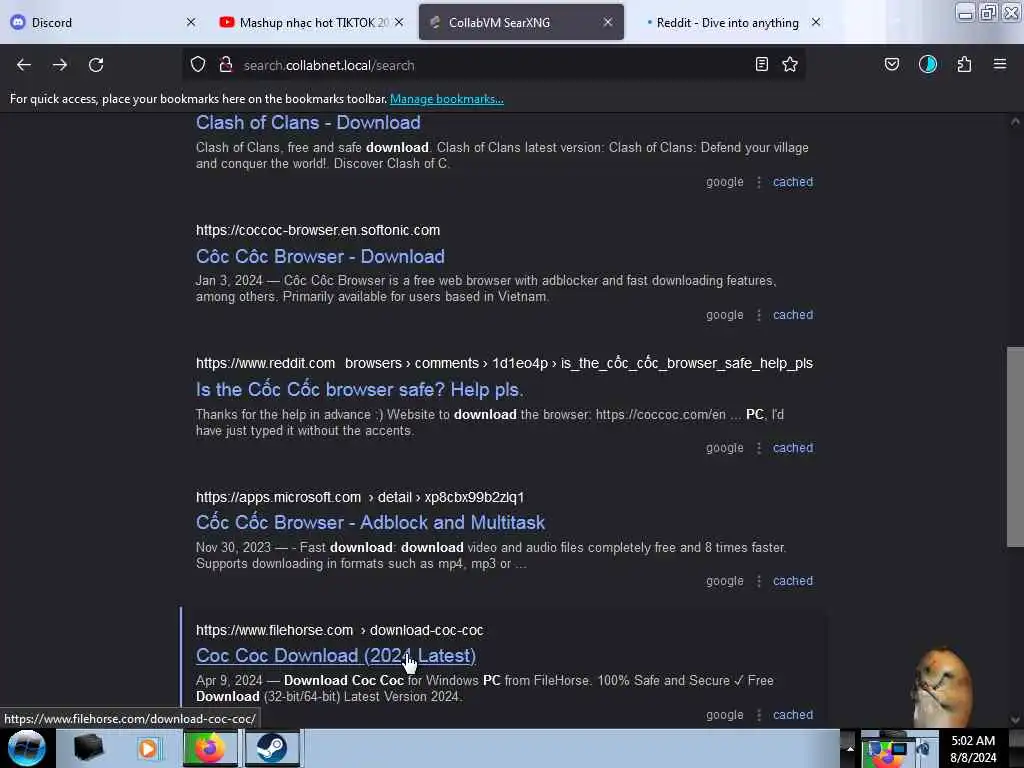Open options dots for Microsoft apps result
Viewport: 1024px width, 768px height.
(x=758, y=581)
